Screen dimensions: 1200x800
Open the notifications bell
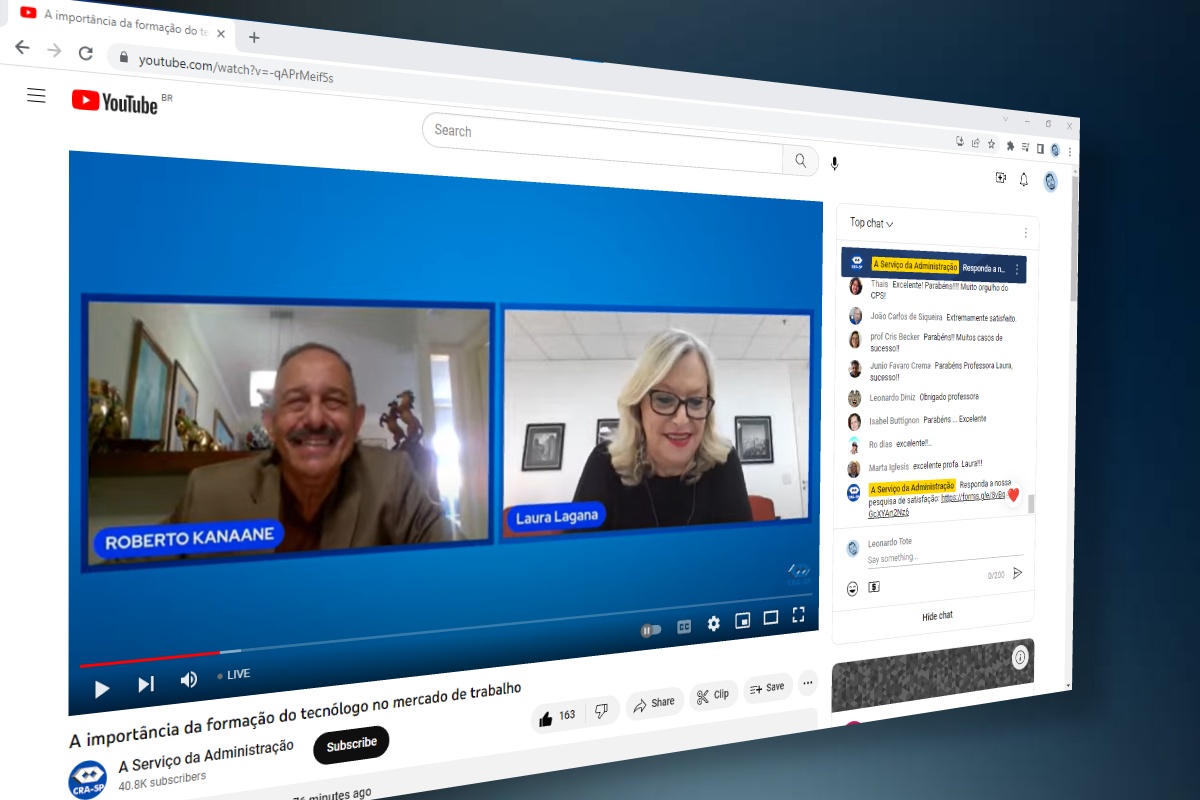point(1023,179)
